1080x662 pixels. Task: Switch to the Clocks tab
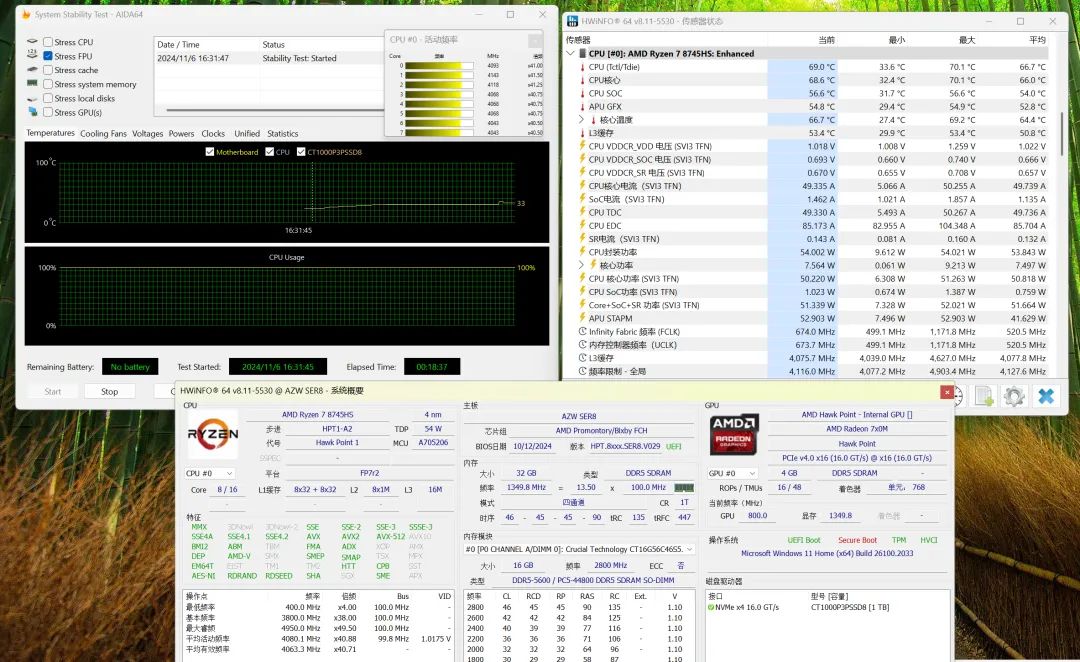[213, 134]
